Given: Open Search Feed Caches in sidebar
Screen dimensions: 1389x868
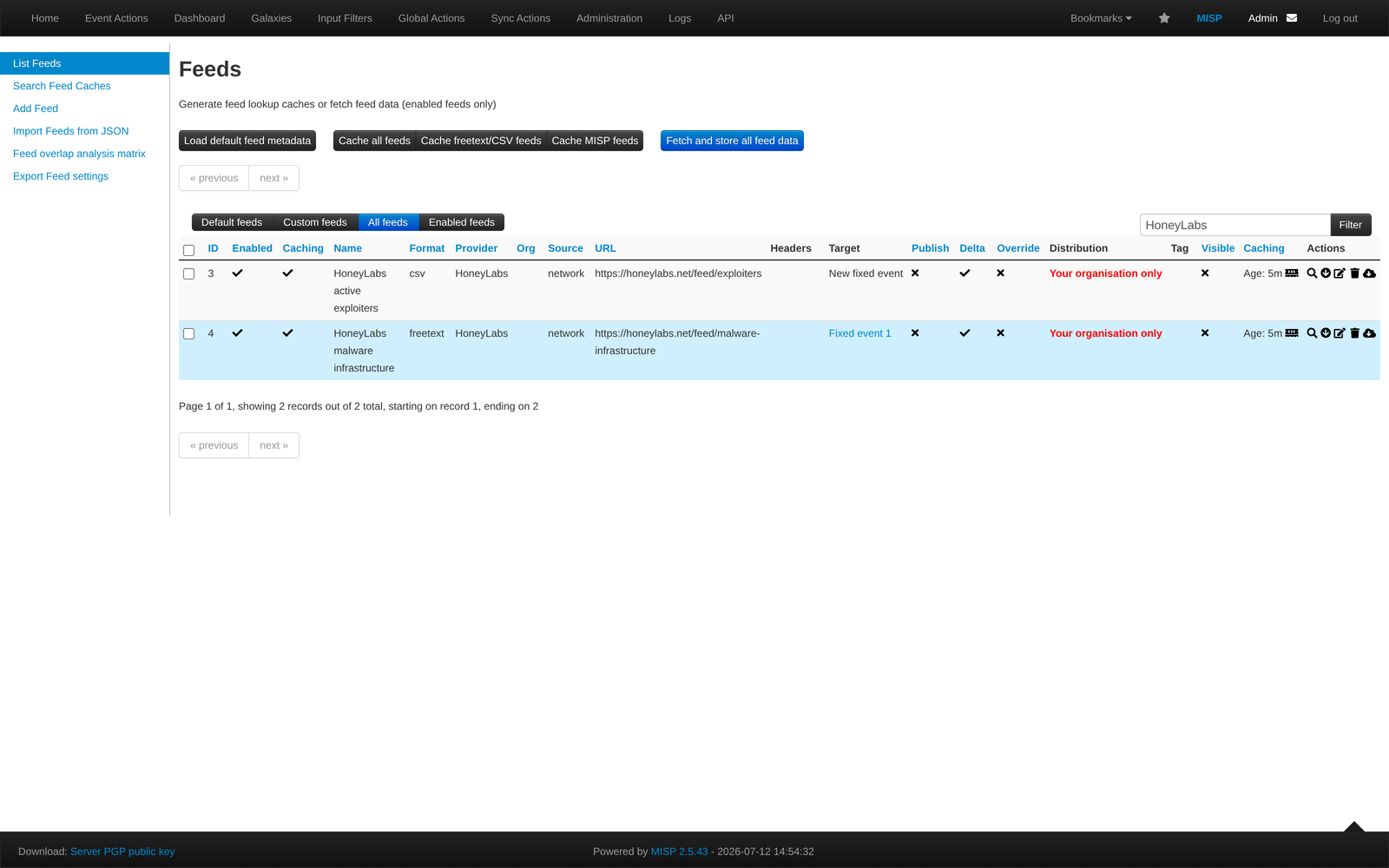Looking at the screenshot, I should click(62, 86).
